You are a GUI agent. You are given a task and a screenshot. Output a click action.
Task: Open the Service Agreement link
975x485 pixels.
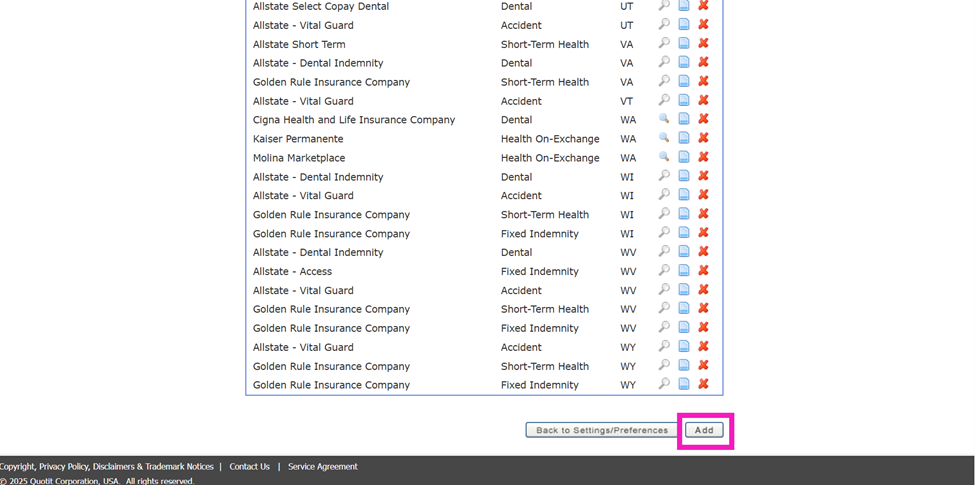[323, 466]
